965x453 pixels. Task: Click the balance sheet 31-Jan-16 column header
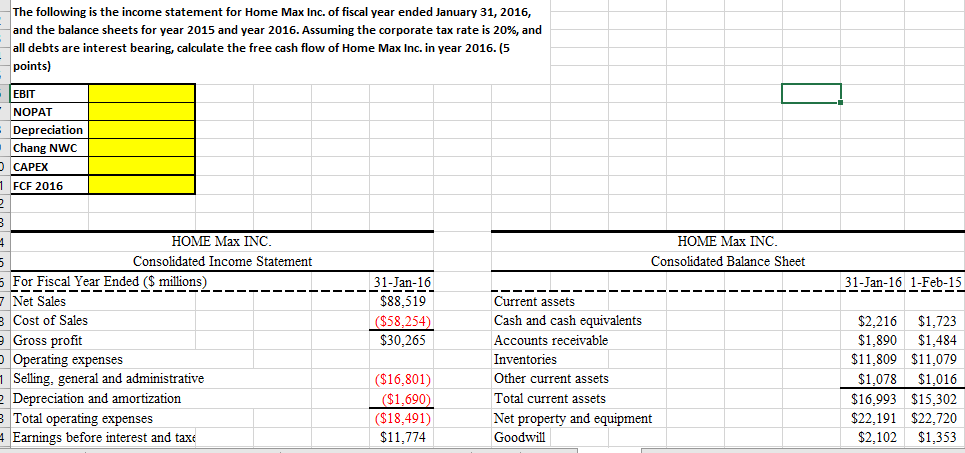pos(873,282)
